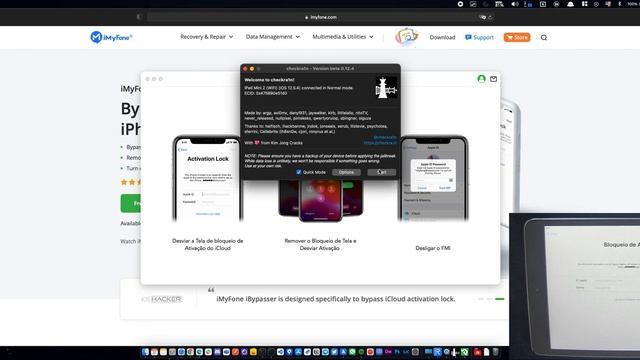Click the Start button in checkra1n
The image size is (640, 360).
click(382, 172)
